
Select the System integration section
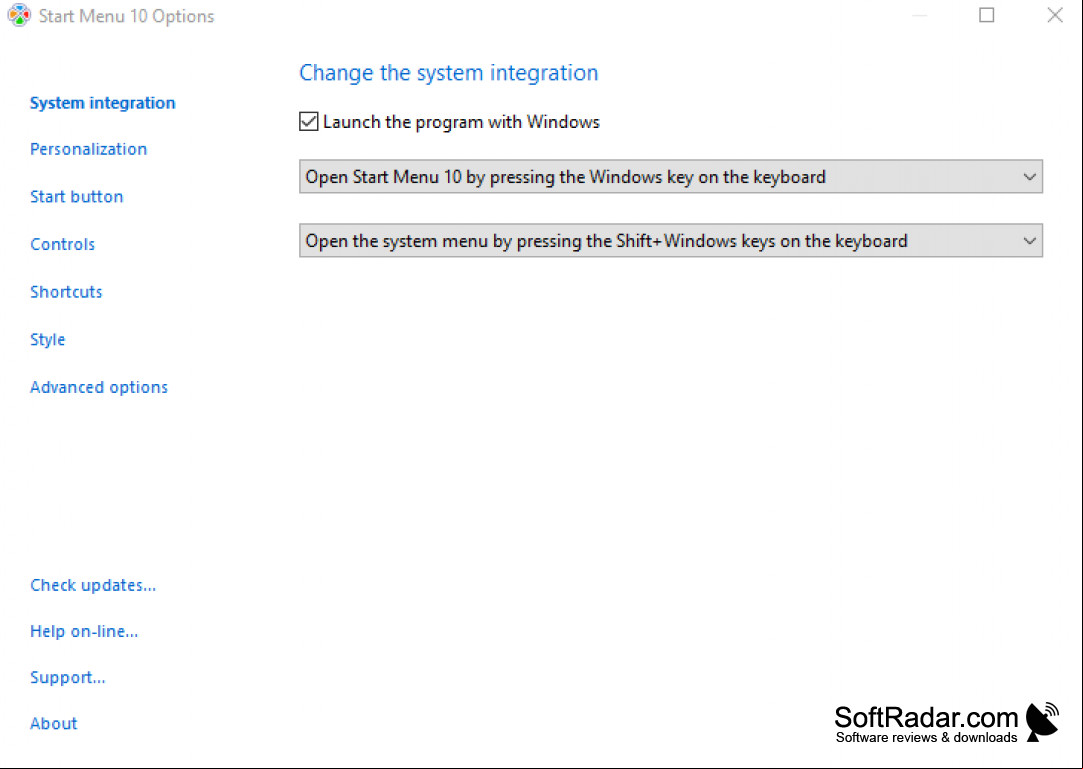(x=102, y=103)
